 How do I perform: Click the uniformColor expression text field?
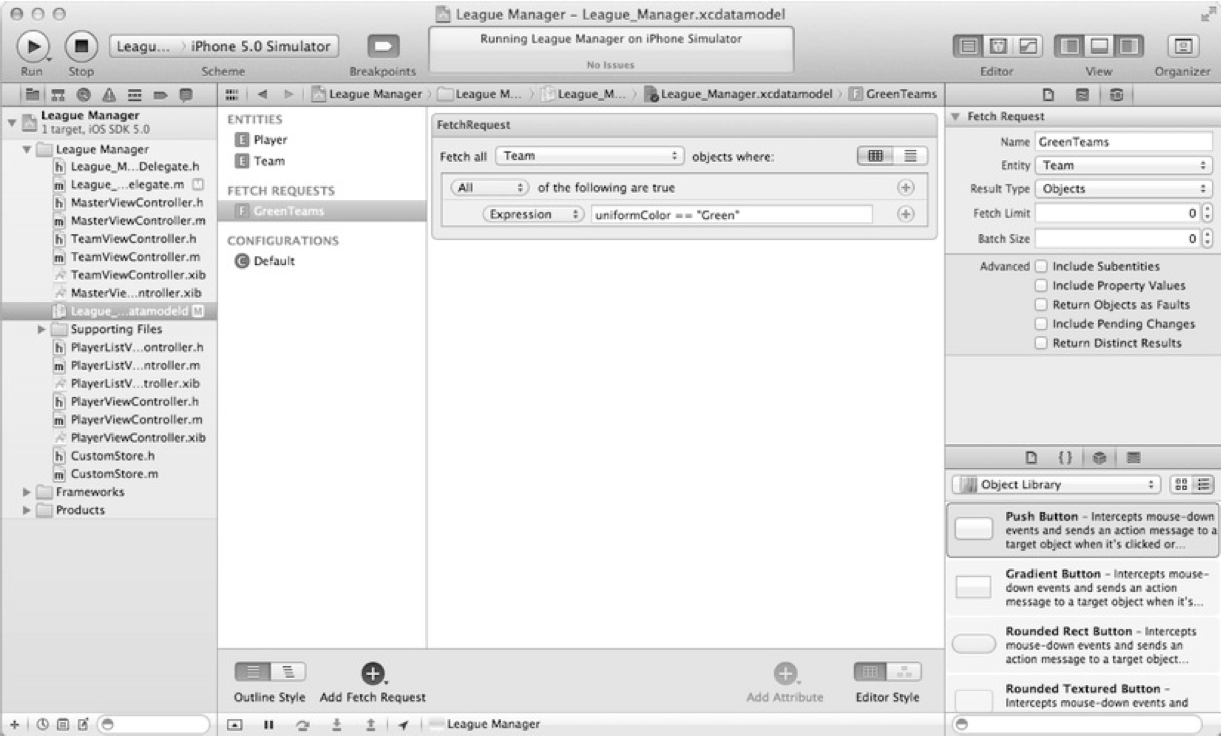731,214
